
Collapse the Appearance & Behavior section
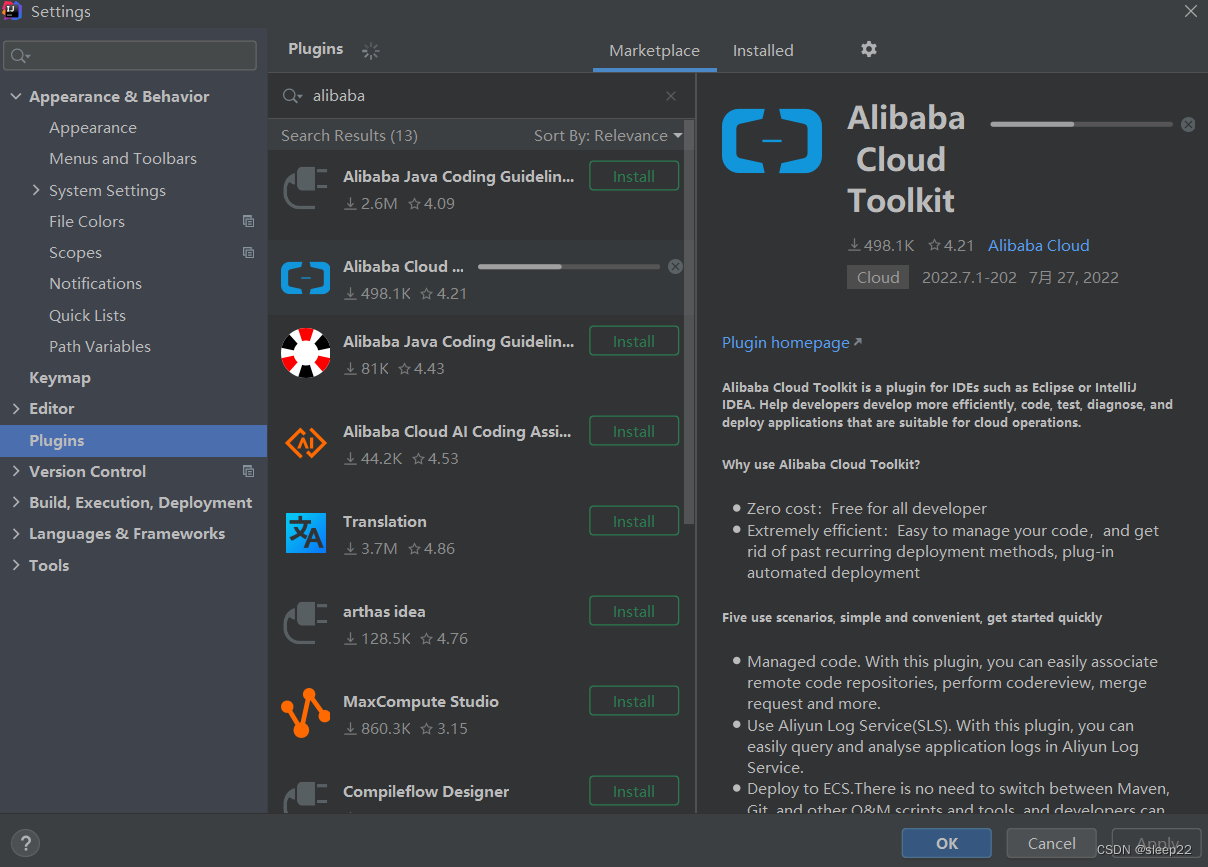(15, 97)
